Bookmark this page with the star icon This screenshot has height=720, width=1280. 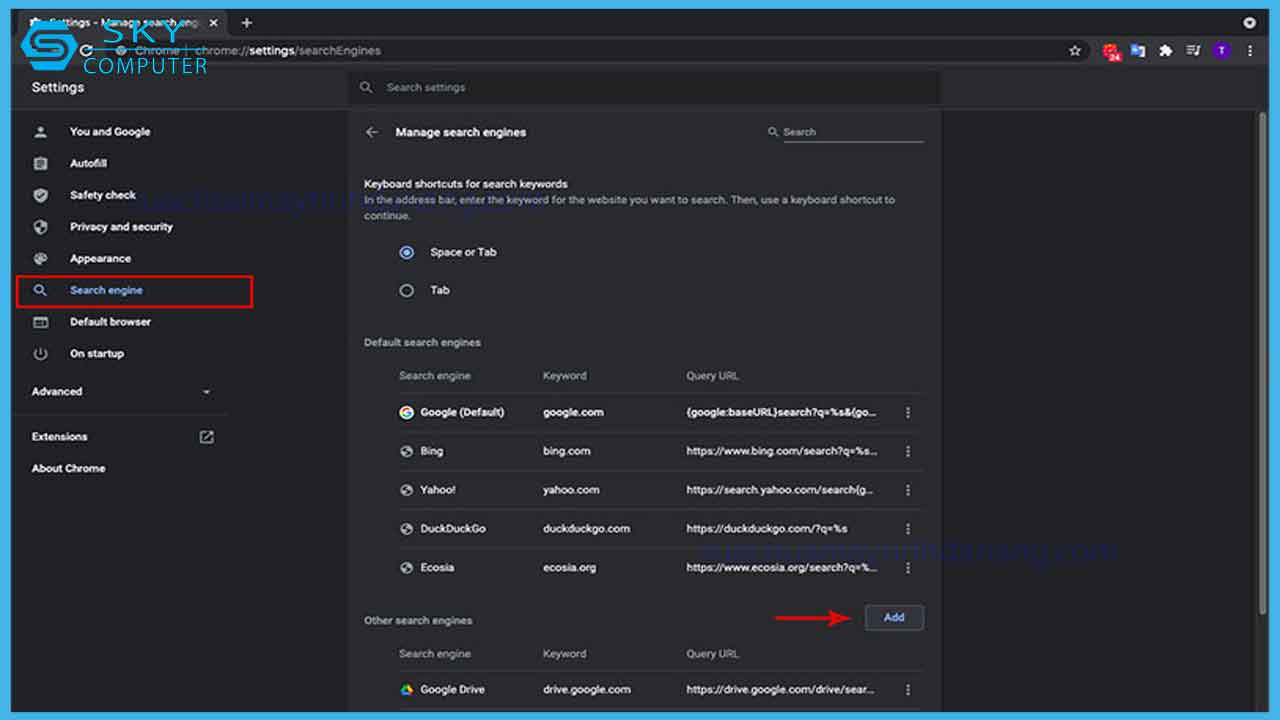pos(1075,51)
